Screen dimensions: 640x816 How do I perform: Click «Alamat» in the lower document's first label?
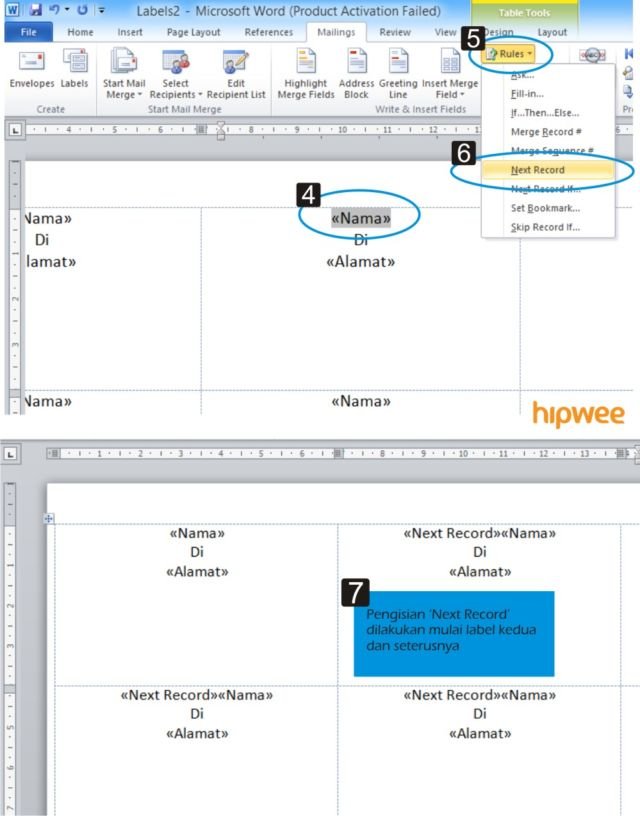coord(197,572)
